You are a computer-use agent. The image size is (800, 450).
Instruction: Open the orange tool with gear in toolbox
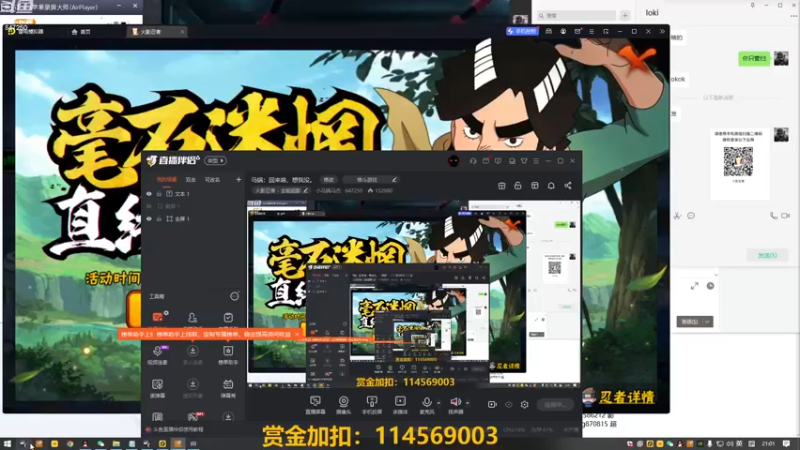pyautogui.click(x=158, y=317)
